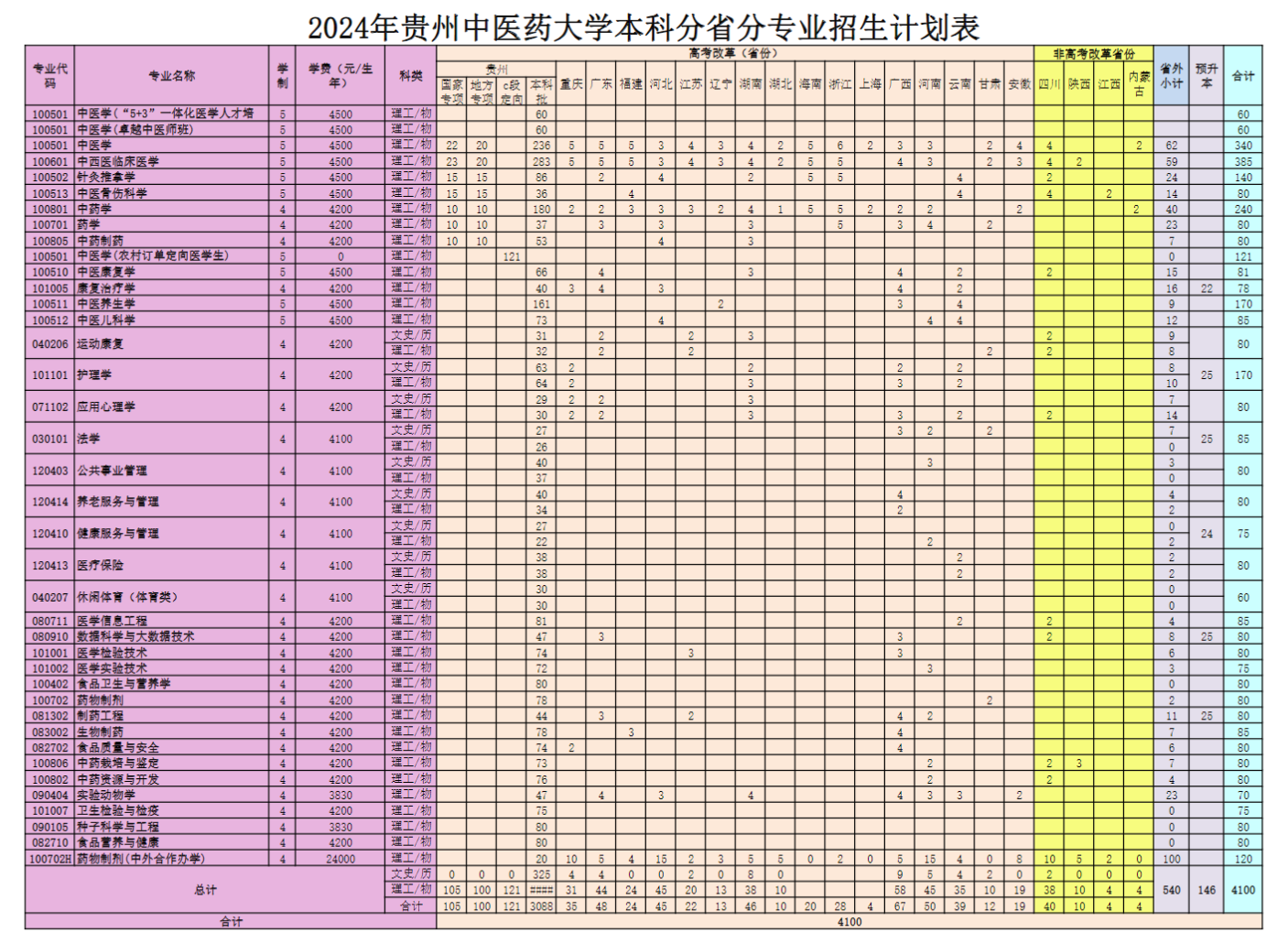Select the 江苏 province header
1288x943 pixels.
click(x=691, y=84)
